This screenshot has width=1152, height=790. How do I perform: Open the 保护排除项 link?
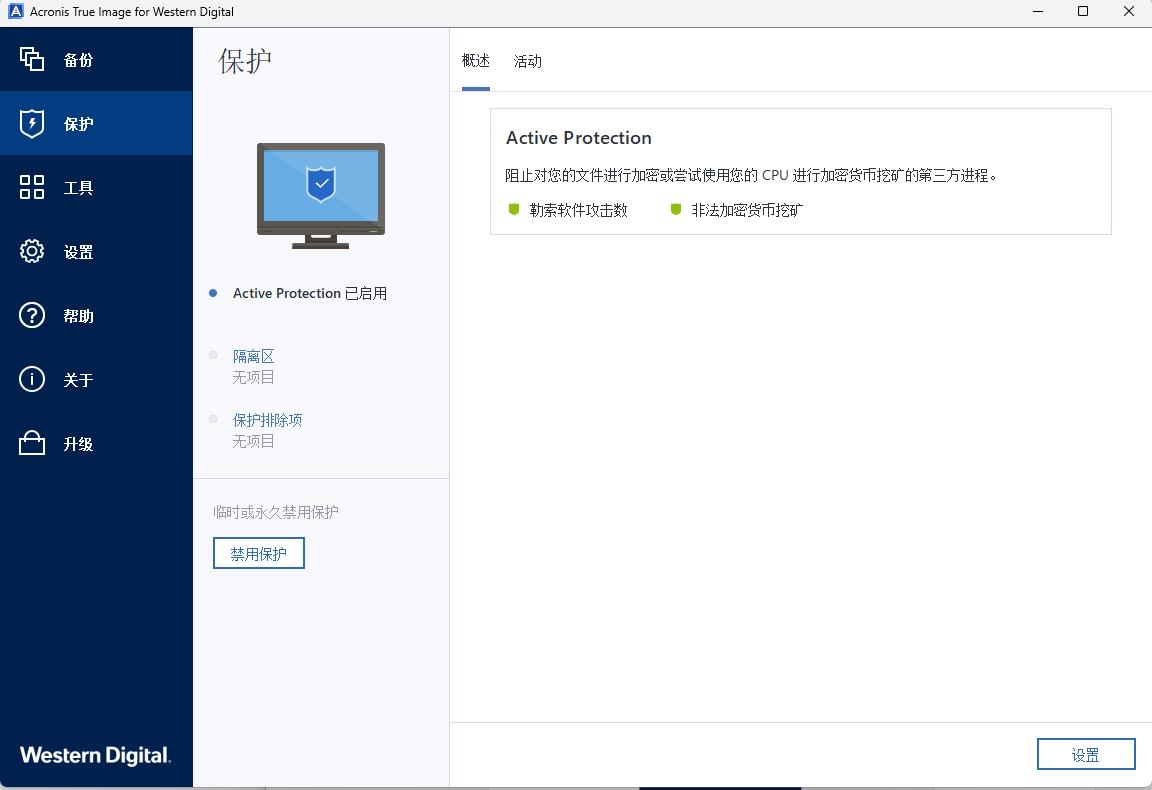tap(267, 420)
